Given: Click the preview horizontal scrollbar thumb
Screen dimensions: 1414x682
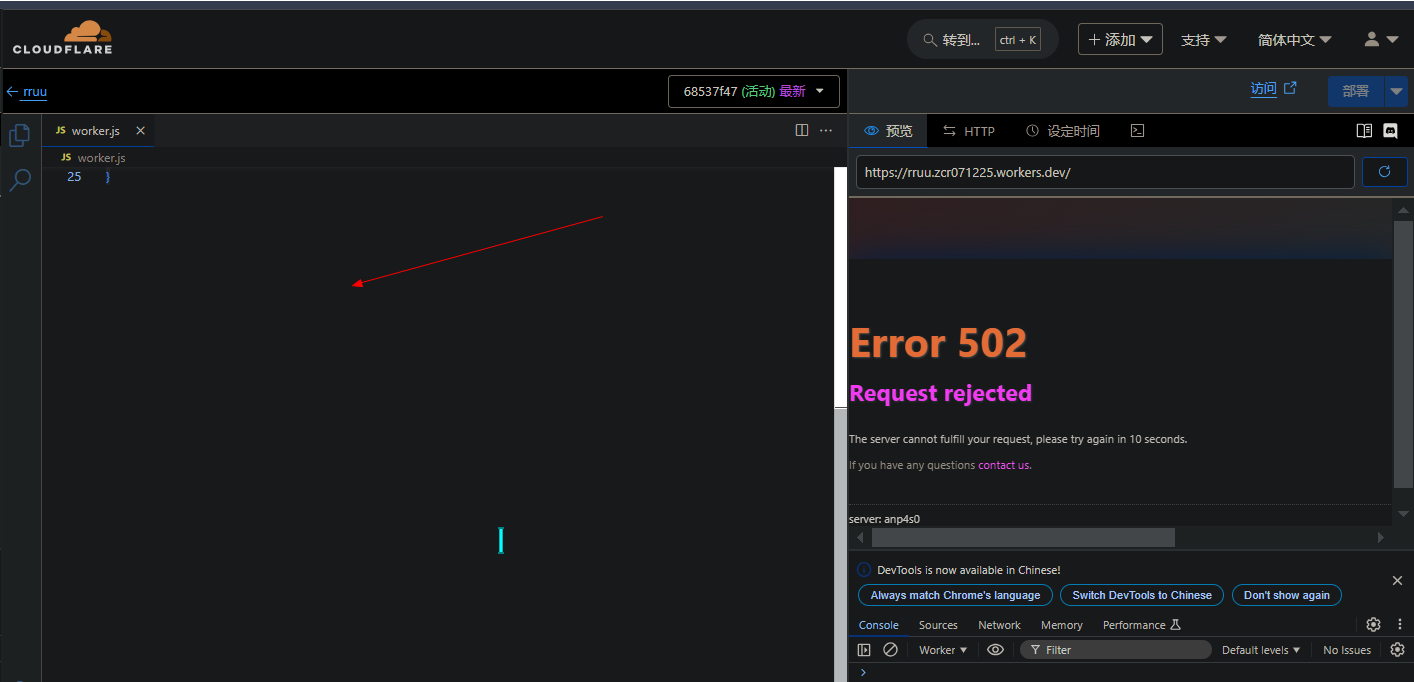Looking at the screenshot, I should tap(1023, 538).
